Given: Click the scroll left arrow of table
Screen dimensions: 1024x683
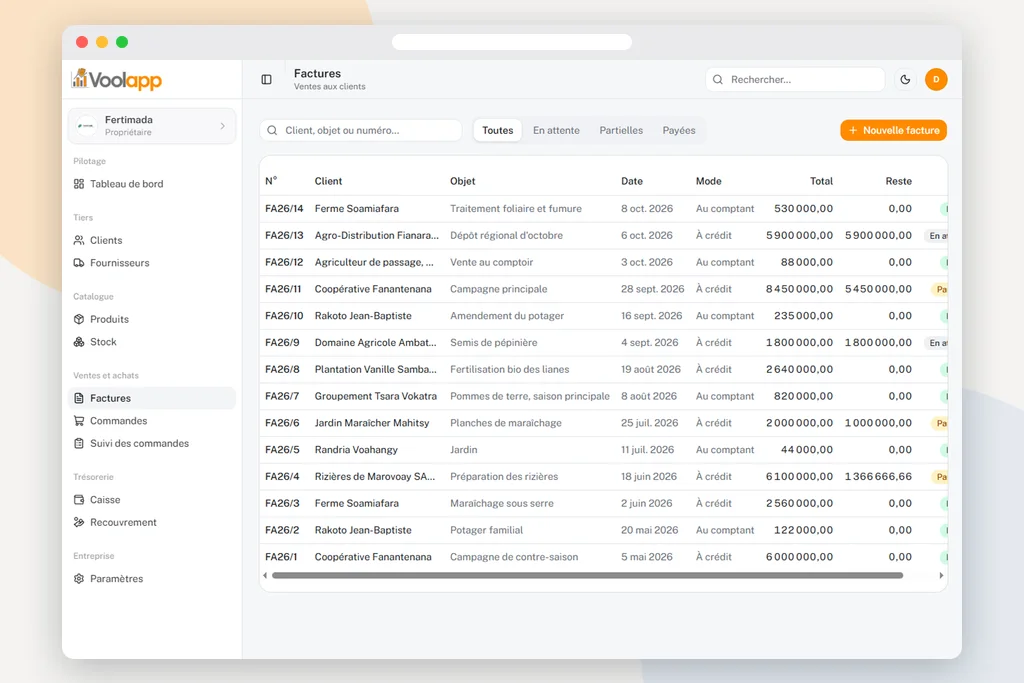Looking at the screenshot, I should 264,576.
